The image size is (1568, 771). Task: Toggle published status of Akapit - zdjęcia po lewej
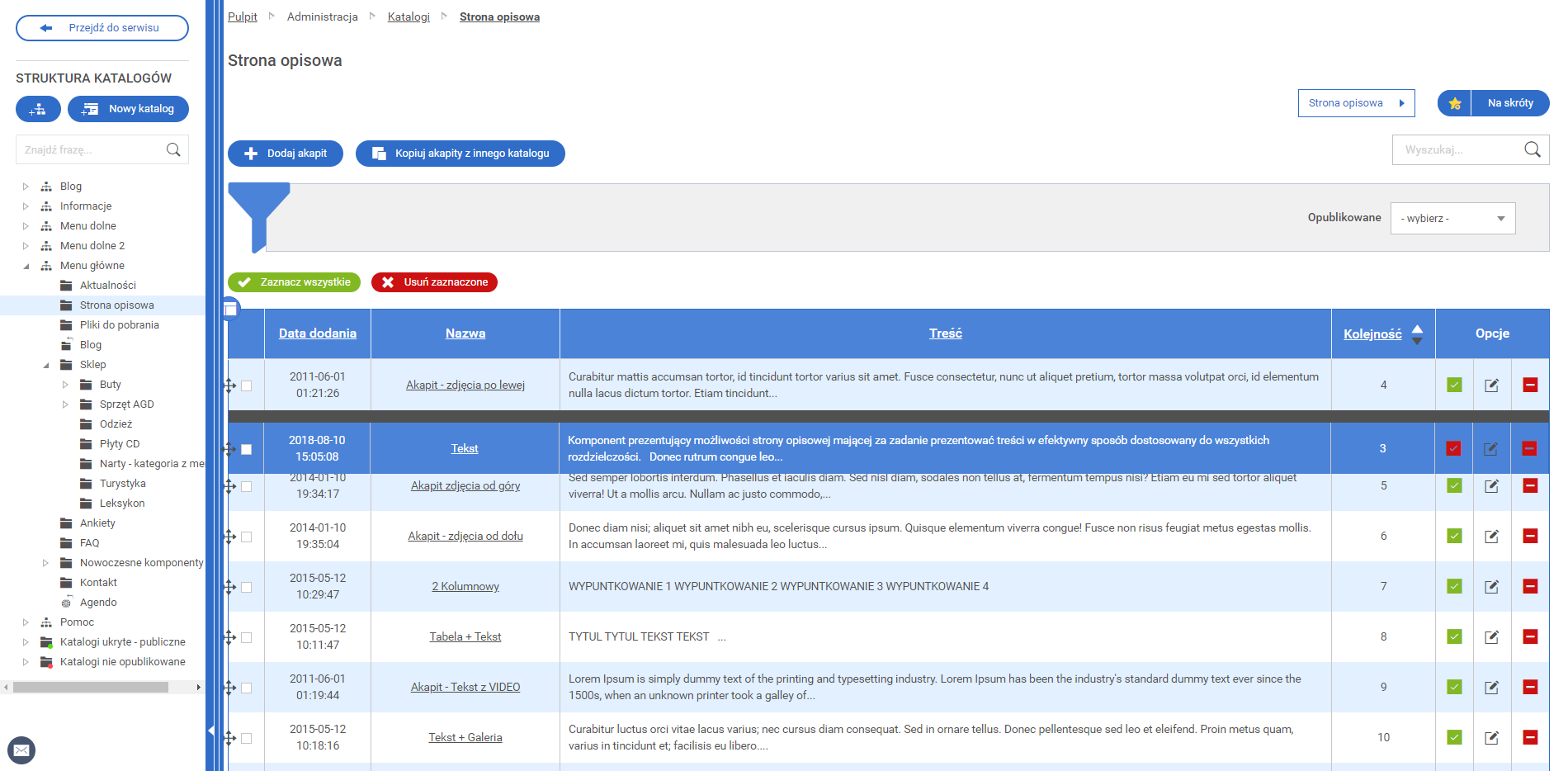(1454, 385)
